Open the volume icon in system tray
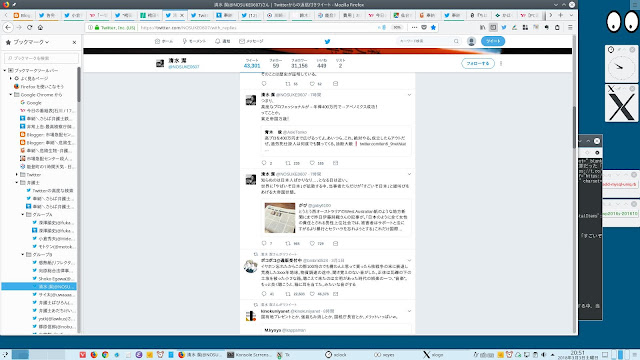 (543, 355)
